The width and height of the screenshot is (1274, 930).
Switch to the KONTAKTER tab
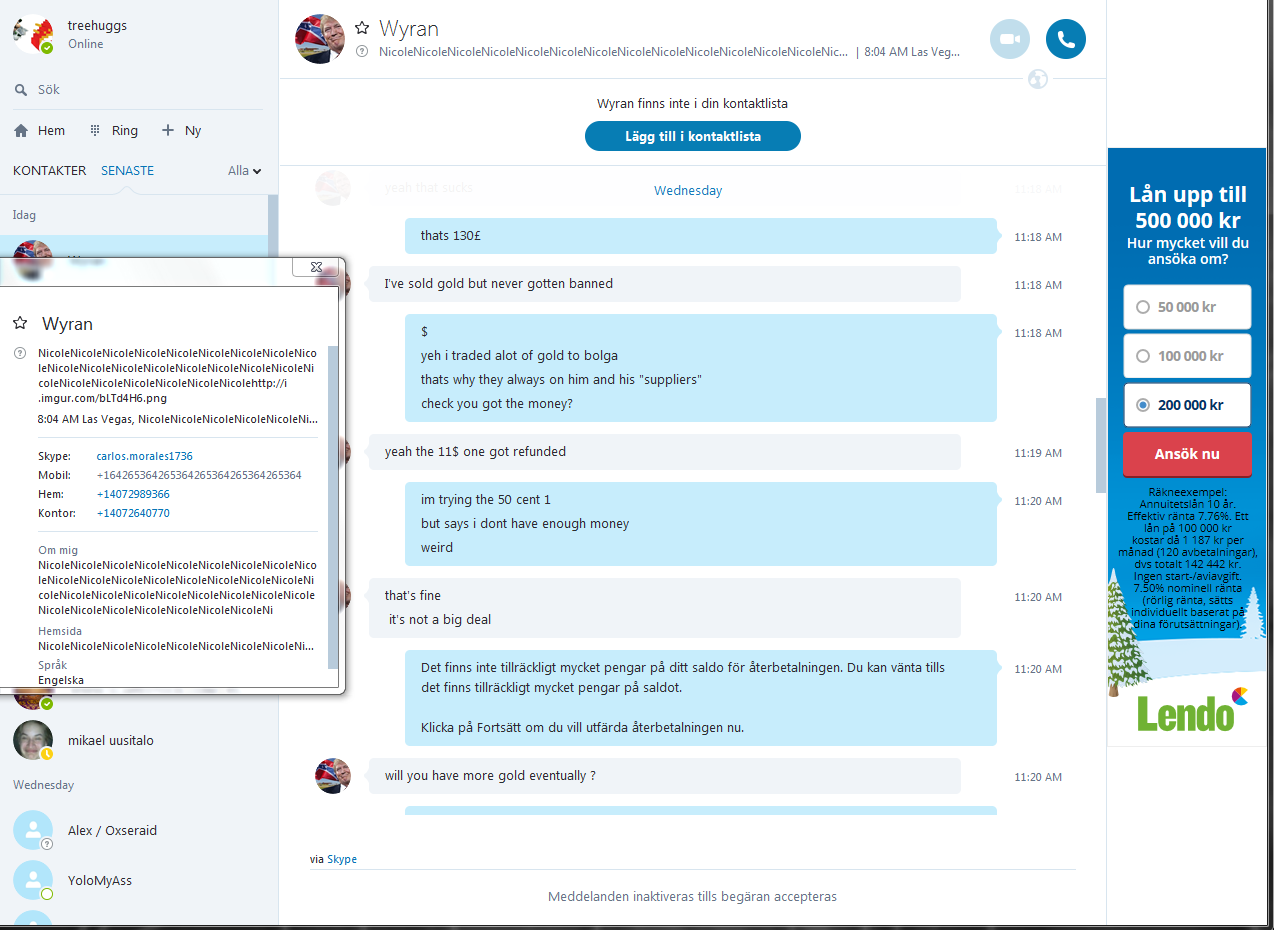pyautogui.click(x=50, y=171)
